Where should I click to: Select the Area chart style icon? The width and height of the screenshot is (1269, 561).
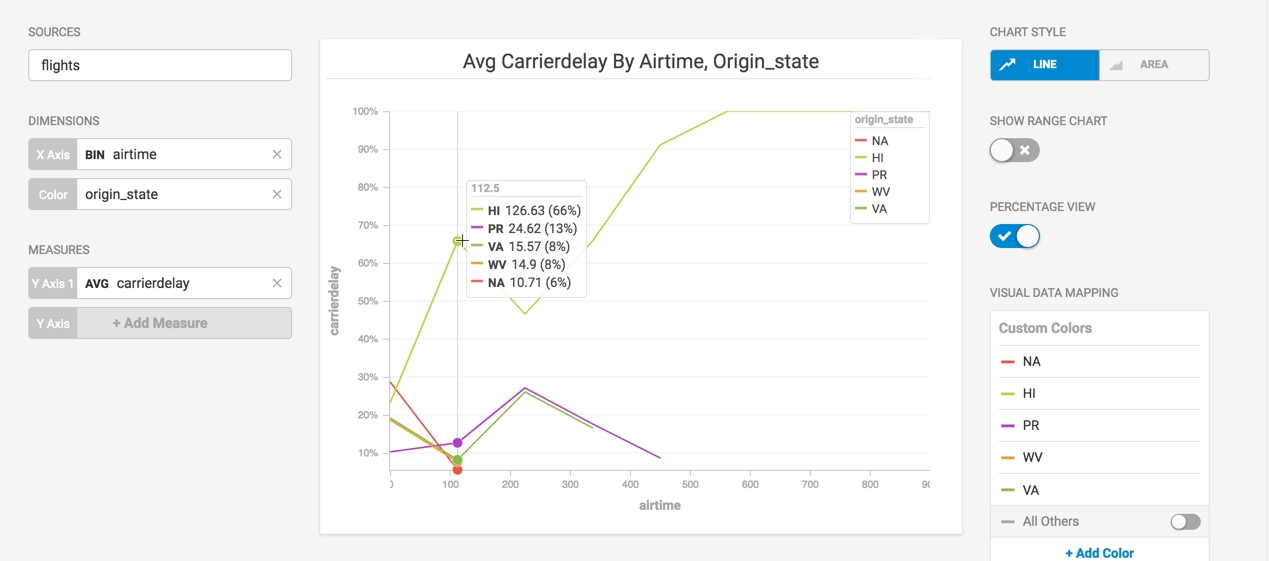tap(1117, 65)
